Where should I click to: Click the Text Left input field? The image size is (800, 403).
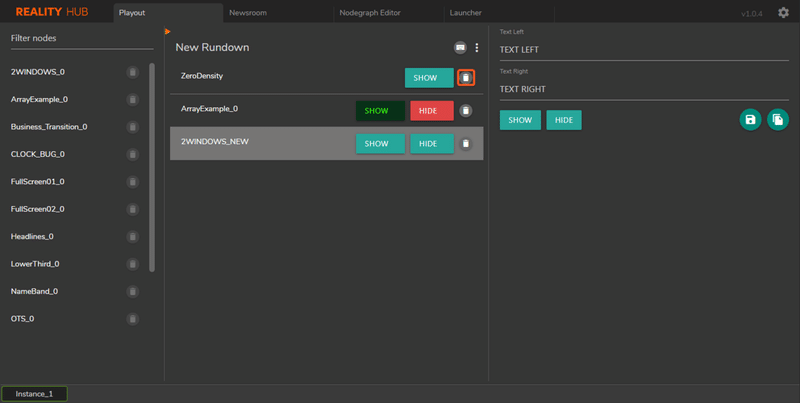coord(644,50)
